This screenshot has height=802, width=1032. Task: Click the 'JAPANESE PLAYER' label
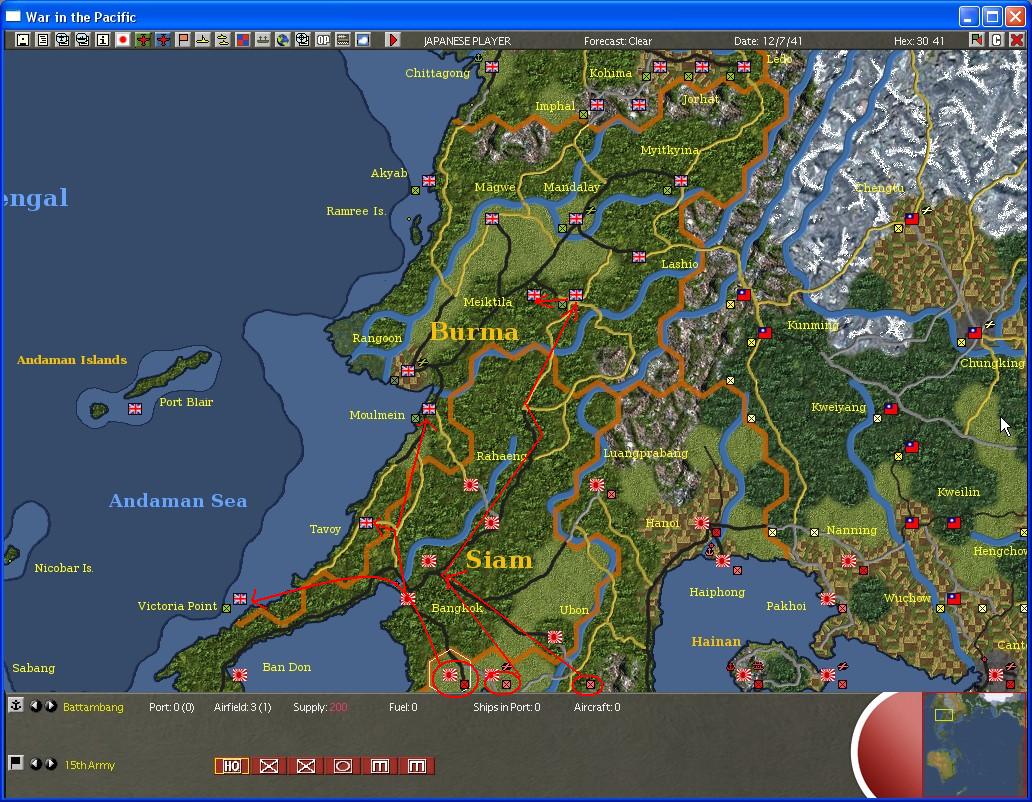pos(467,41)
